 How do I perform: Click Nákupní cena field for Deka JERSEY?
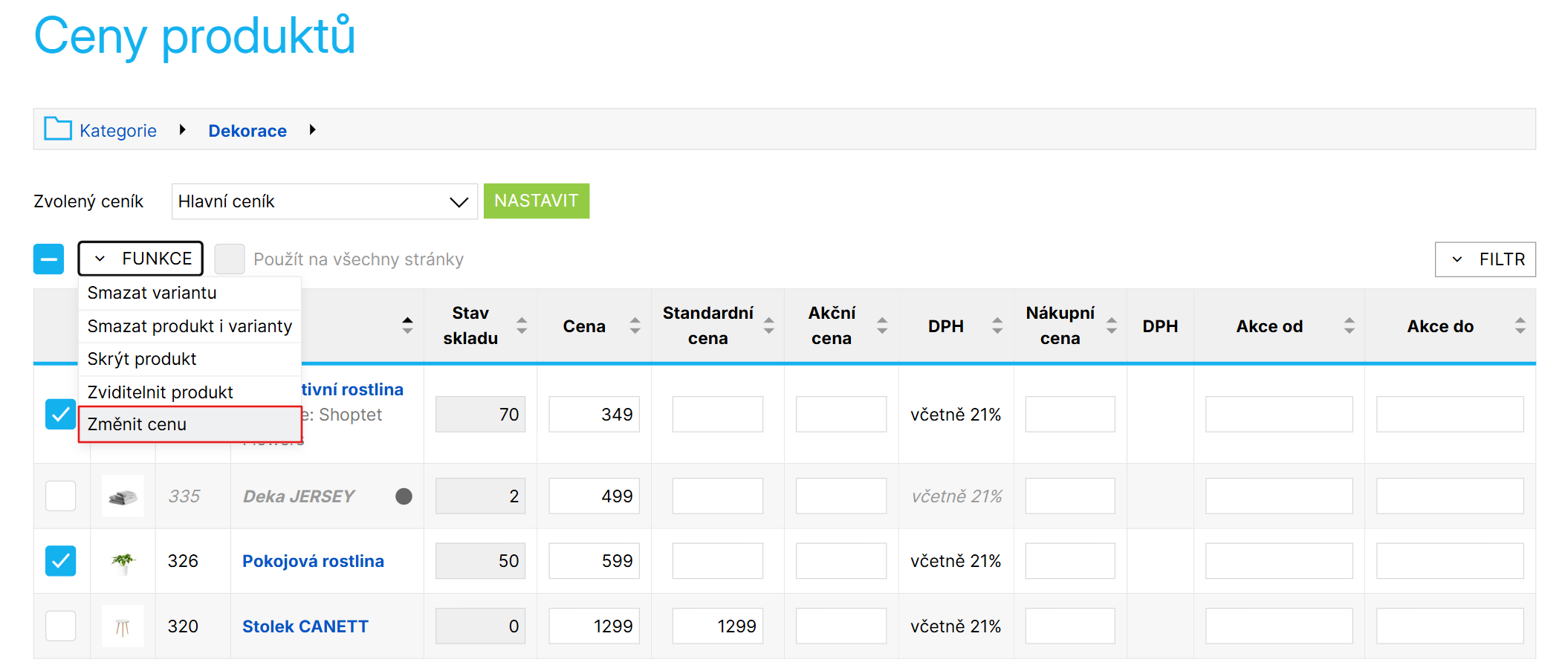tap(1070, 496)
